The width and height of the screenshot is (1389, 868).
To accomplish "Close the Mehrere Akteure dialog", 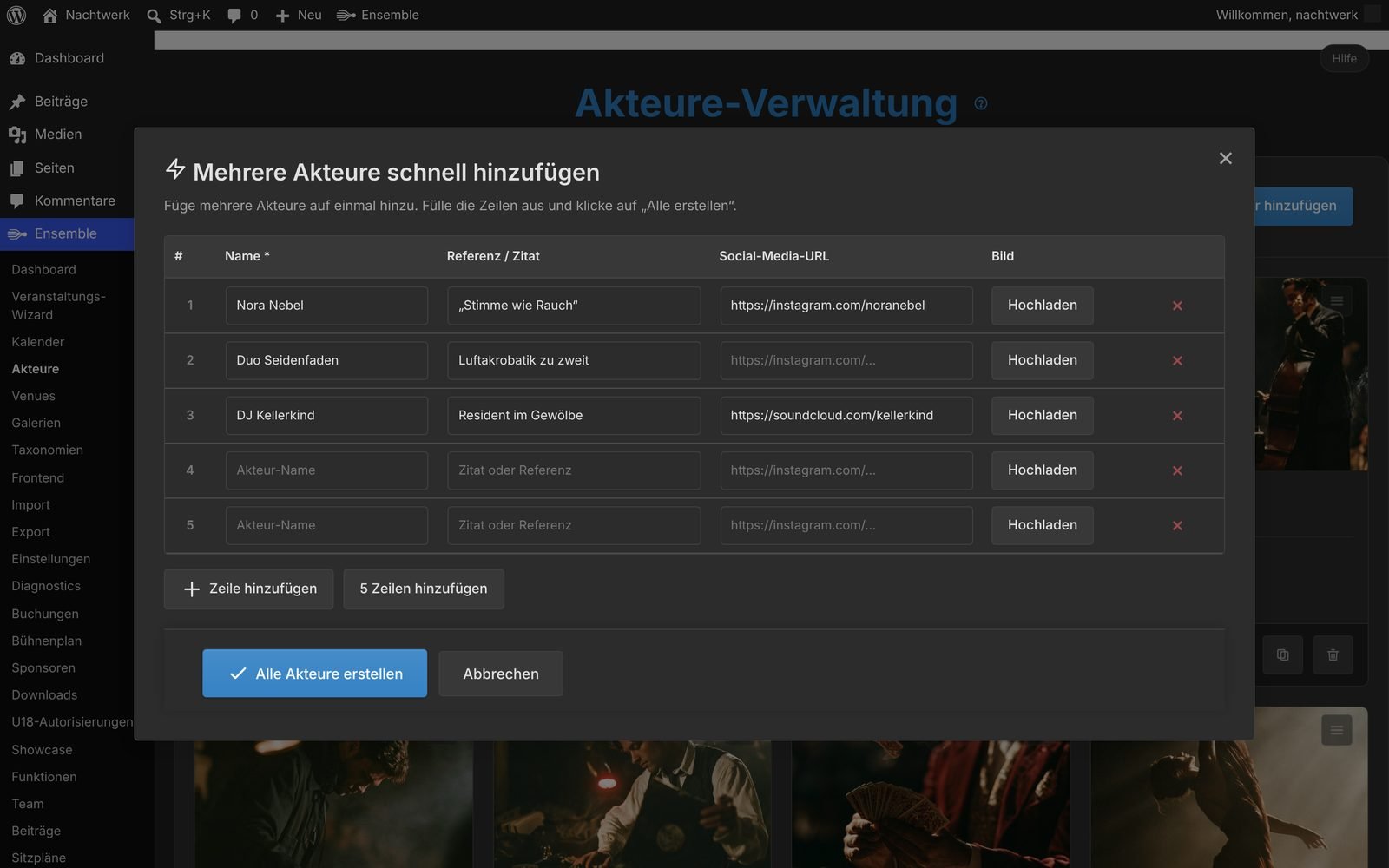I will coord(1225,158).
